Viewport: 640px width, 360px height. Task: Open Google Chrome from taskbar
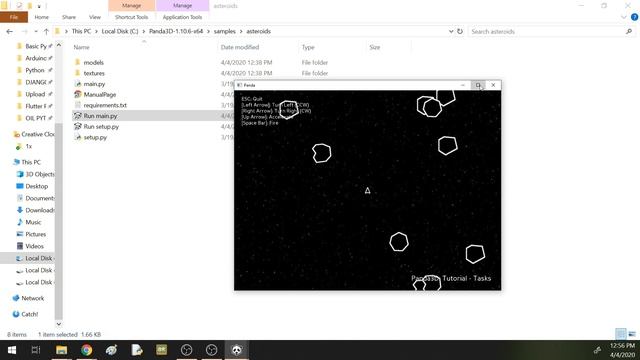(86, 350)
